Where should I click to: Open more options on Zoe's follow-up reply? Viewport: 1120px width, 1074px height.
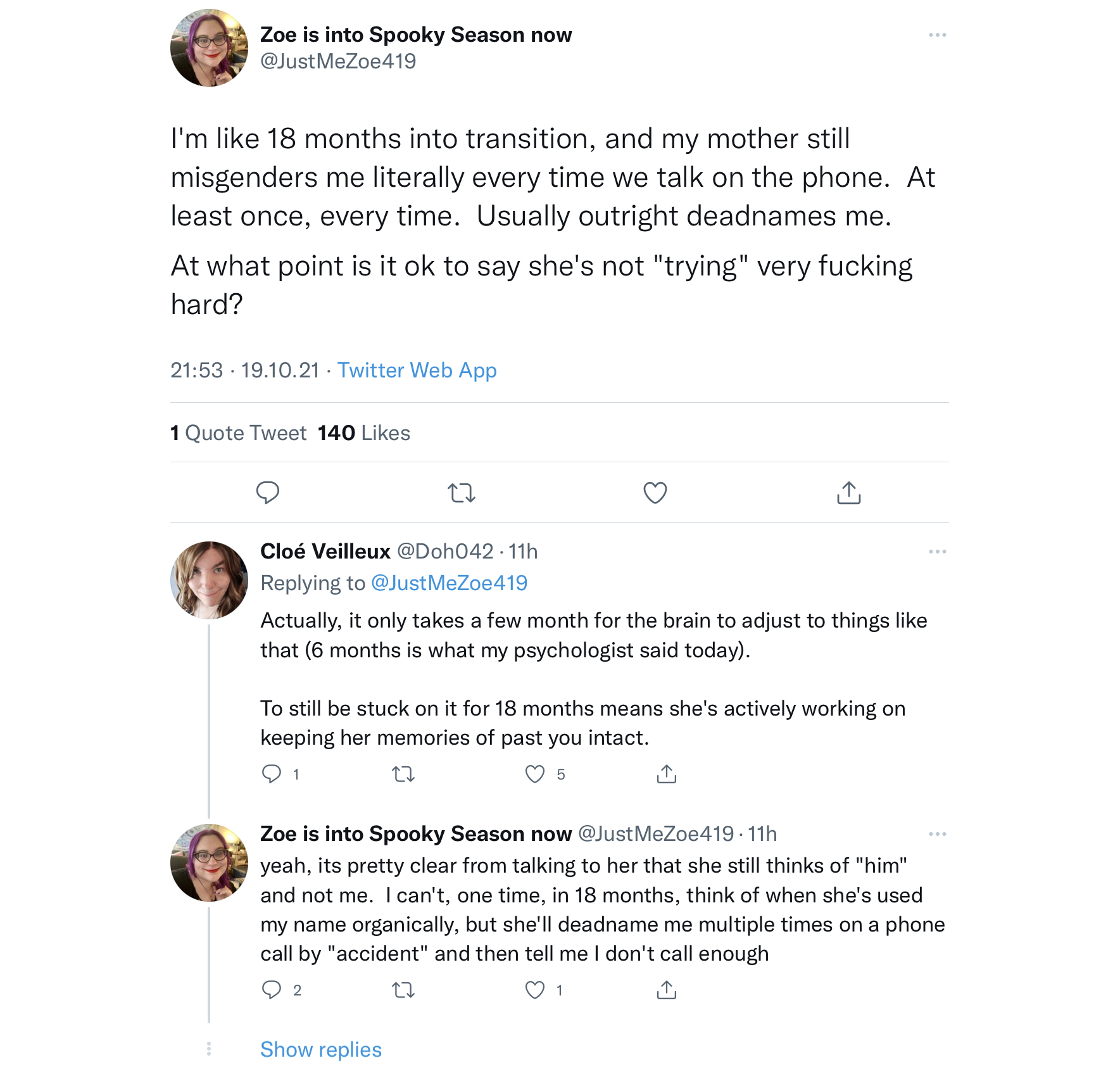(x=937, y=834)
